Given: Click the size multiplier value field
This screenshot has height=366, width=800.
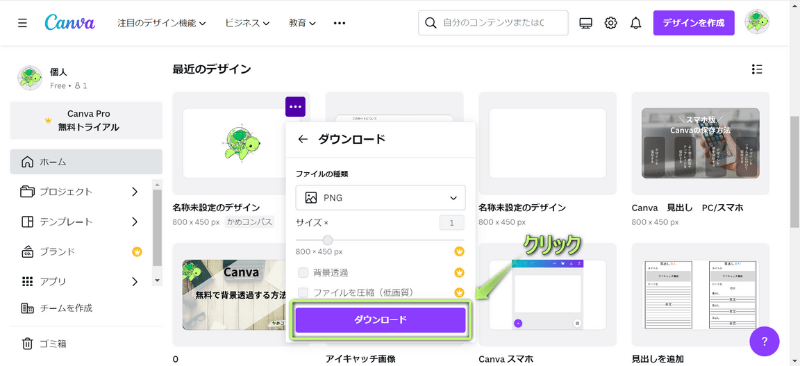Looking at the screenshot, I should click(x=452, y=223).
